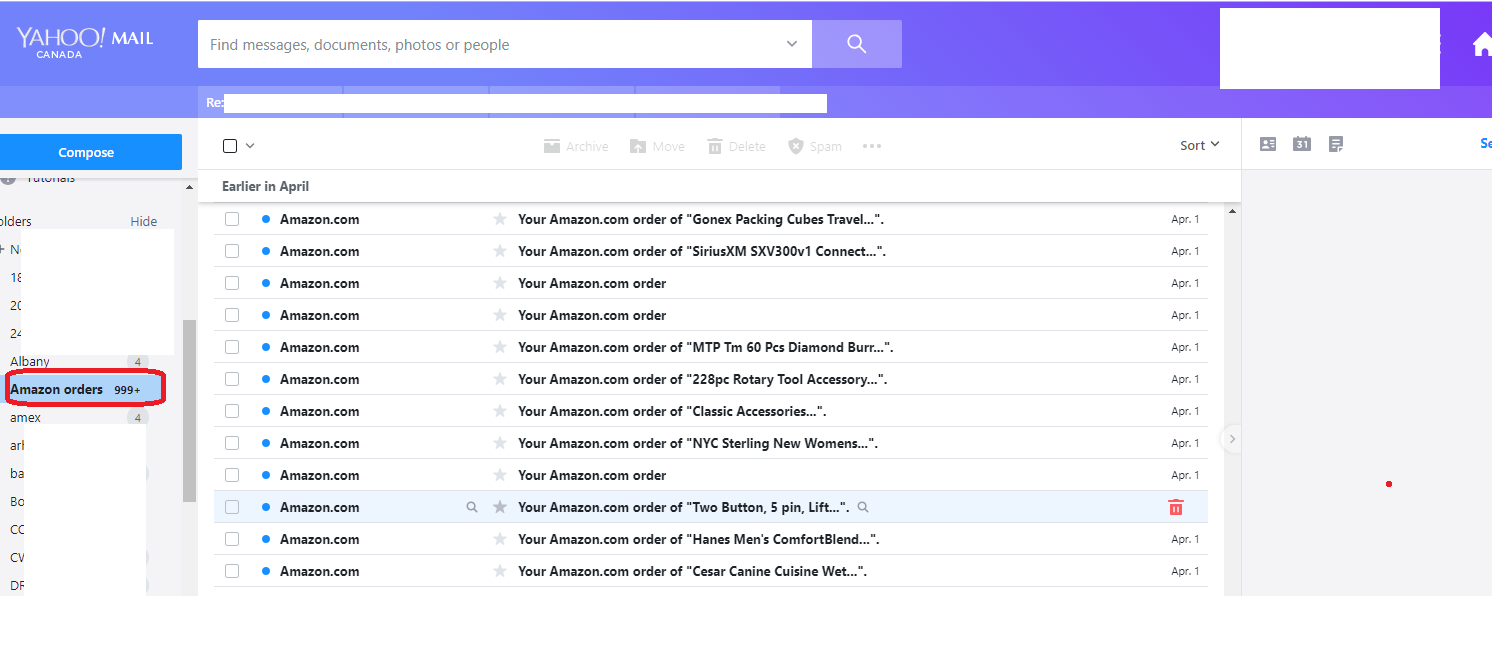Image resolution: width=1492 pixels, height=666 pixels.
Task: Star the 228pc Rotary Tool Accessory email
Action: pos(500,379)
